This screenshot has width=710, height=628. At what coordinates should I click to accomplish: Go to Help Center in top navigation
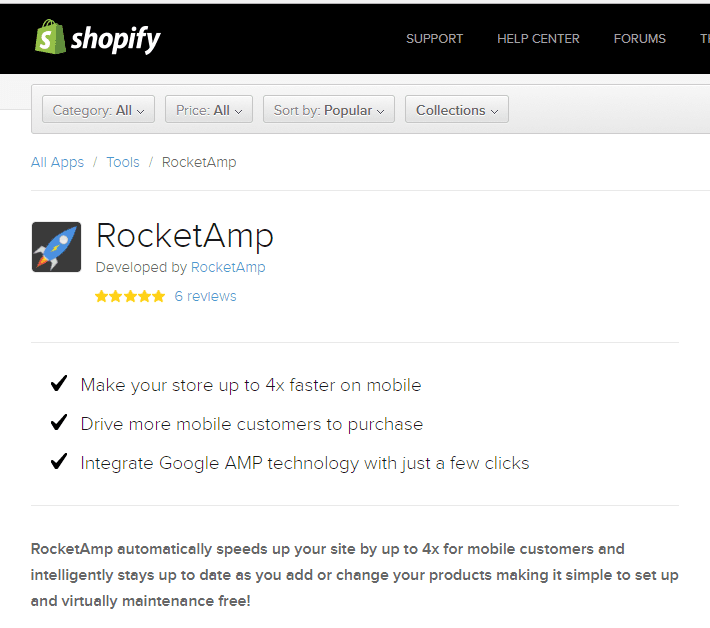[x=538, y=39]
